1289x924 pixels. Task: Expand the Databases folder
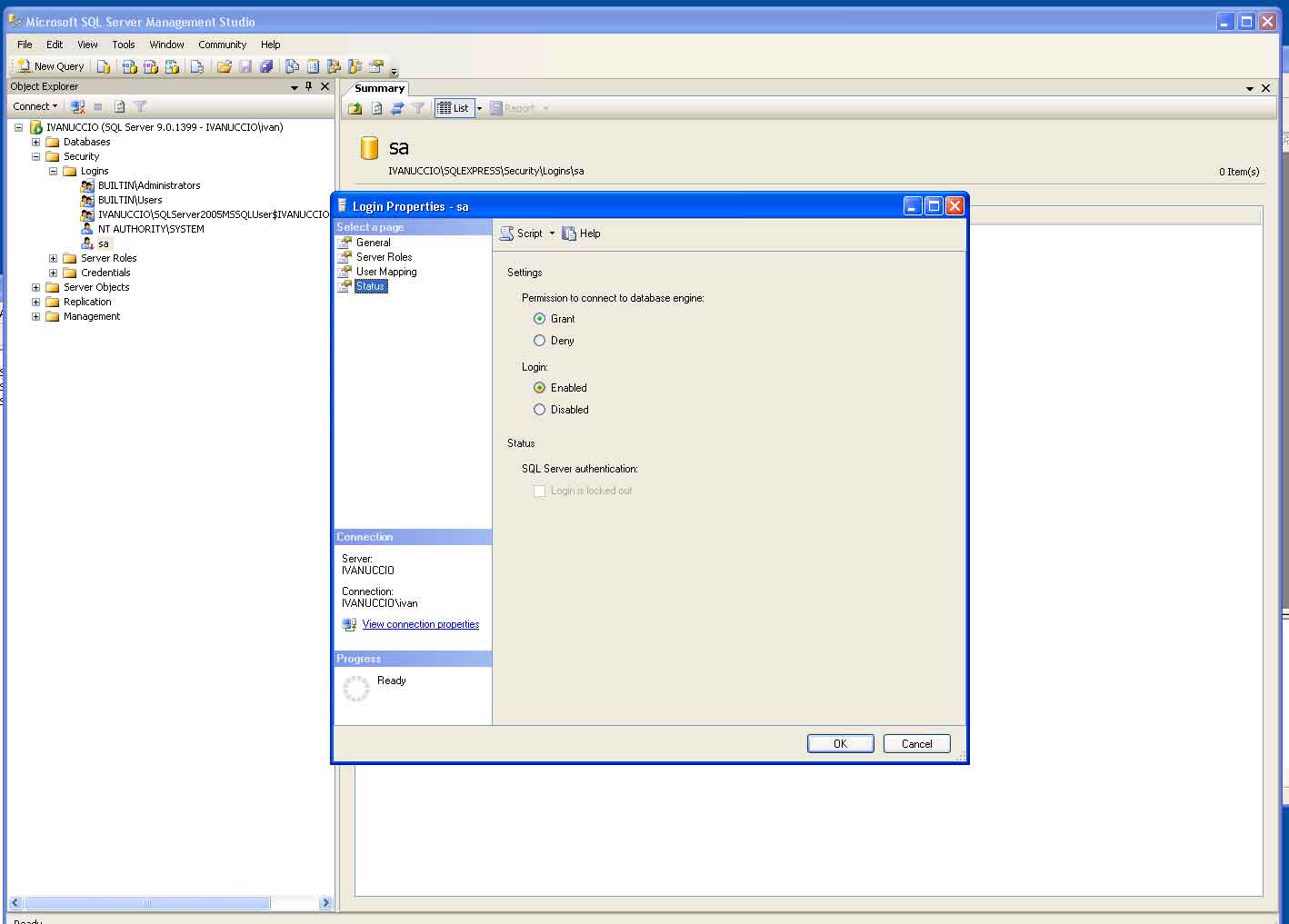(x=35, y=142)
